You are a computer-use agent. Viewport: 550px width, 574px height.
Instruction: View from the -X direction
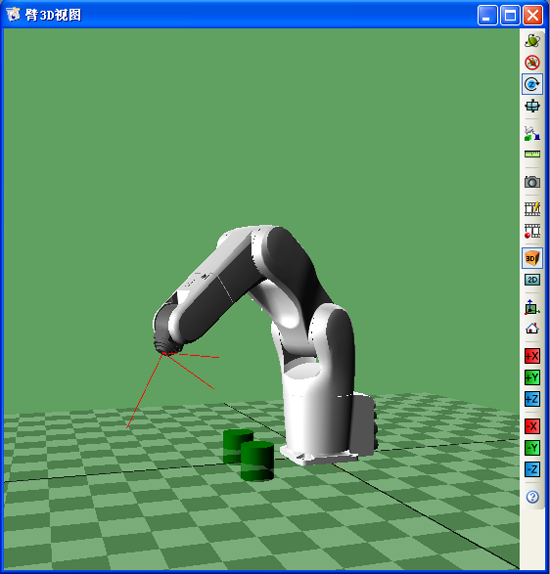(532, 426)
